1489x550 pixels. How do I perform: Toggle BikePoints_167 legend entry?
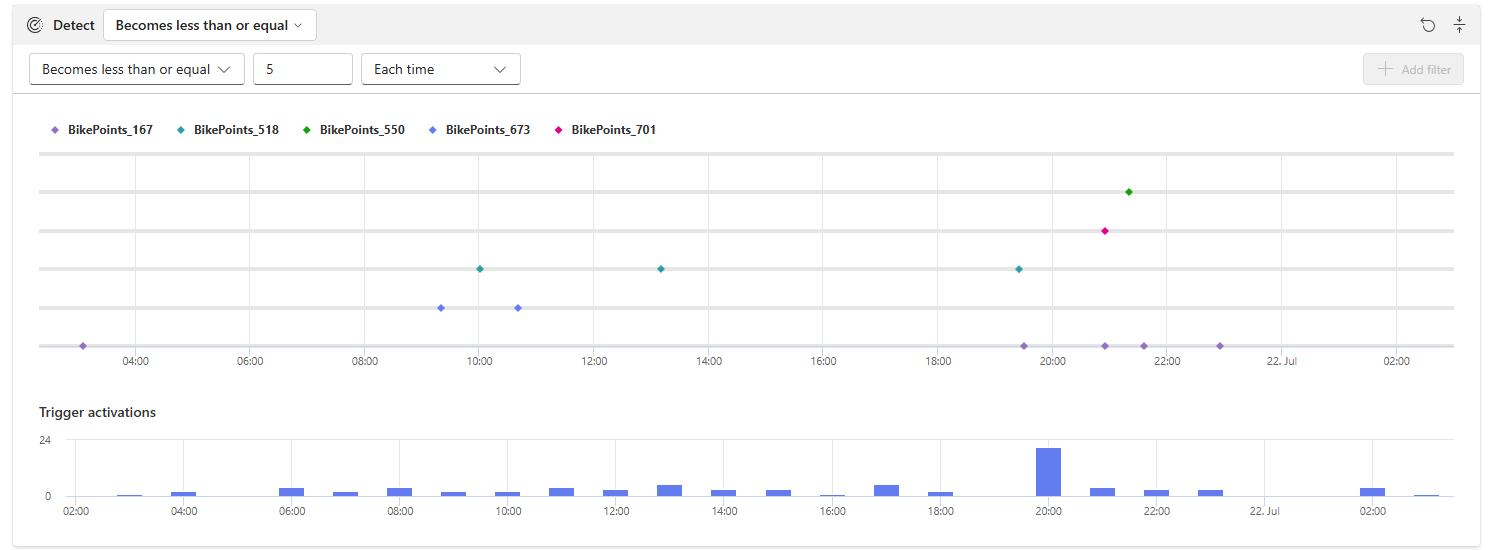[102, 130]
